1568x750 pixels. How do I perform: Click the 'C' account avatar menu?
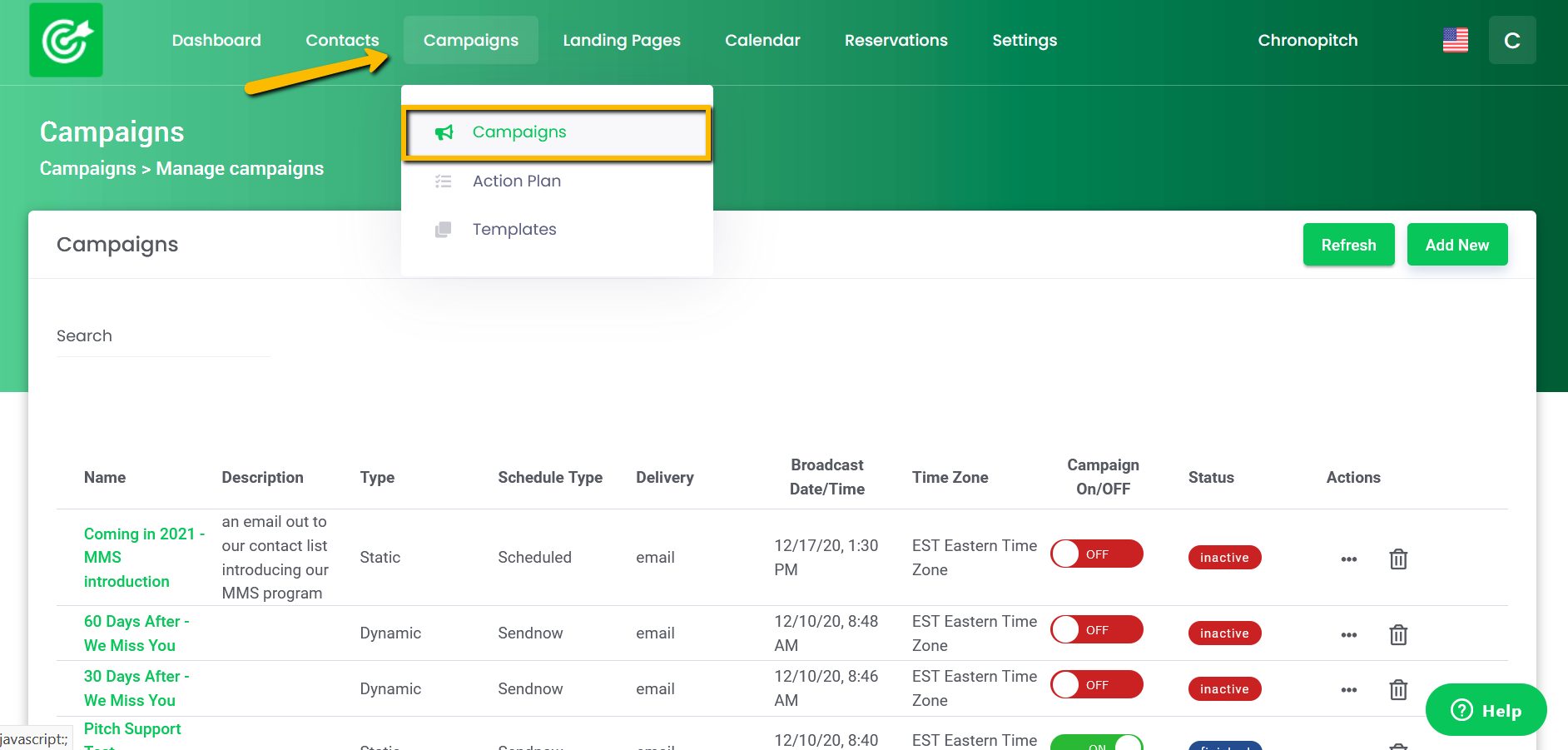pos(1512,39)
